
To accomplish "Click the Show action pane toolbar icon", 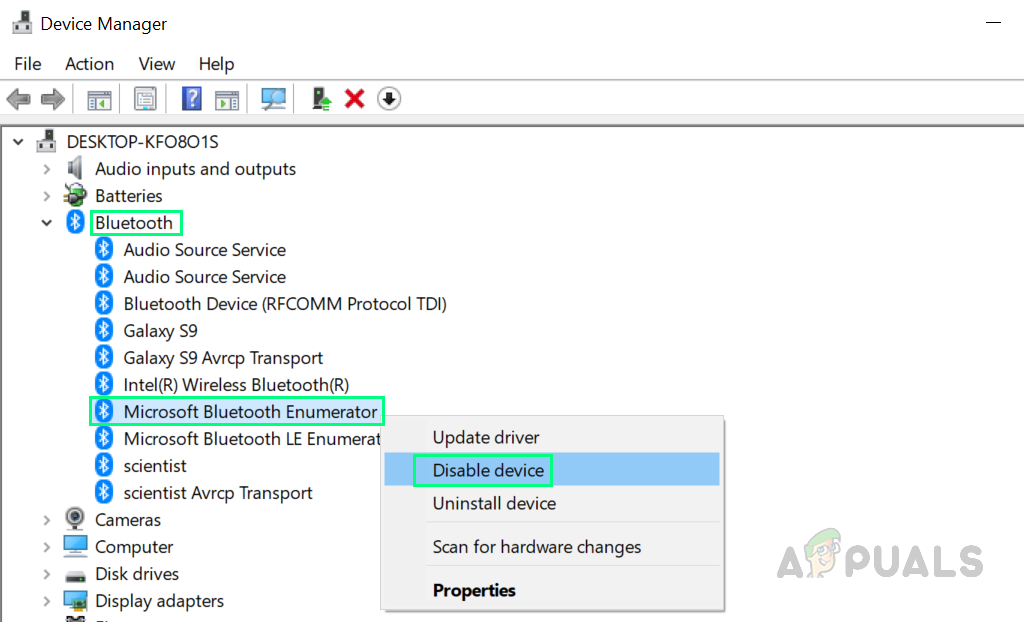I will tap(226, 98).
